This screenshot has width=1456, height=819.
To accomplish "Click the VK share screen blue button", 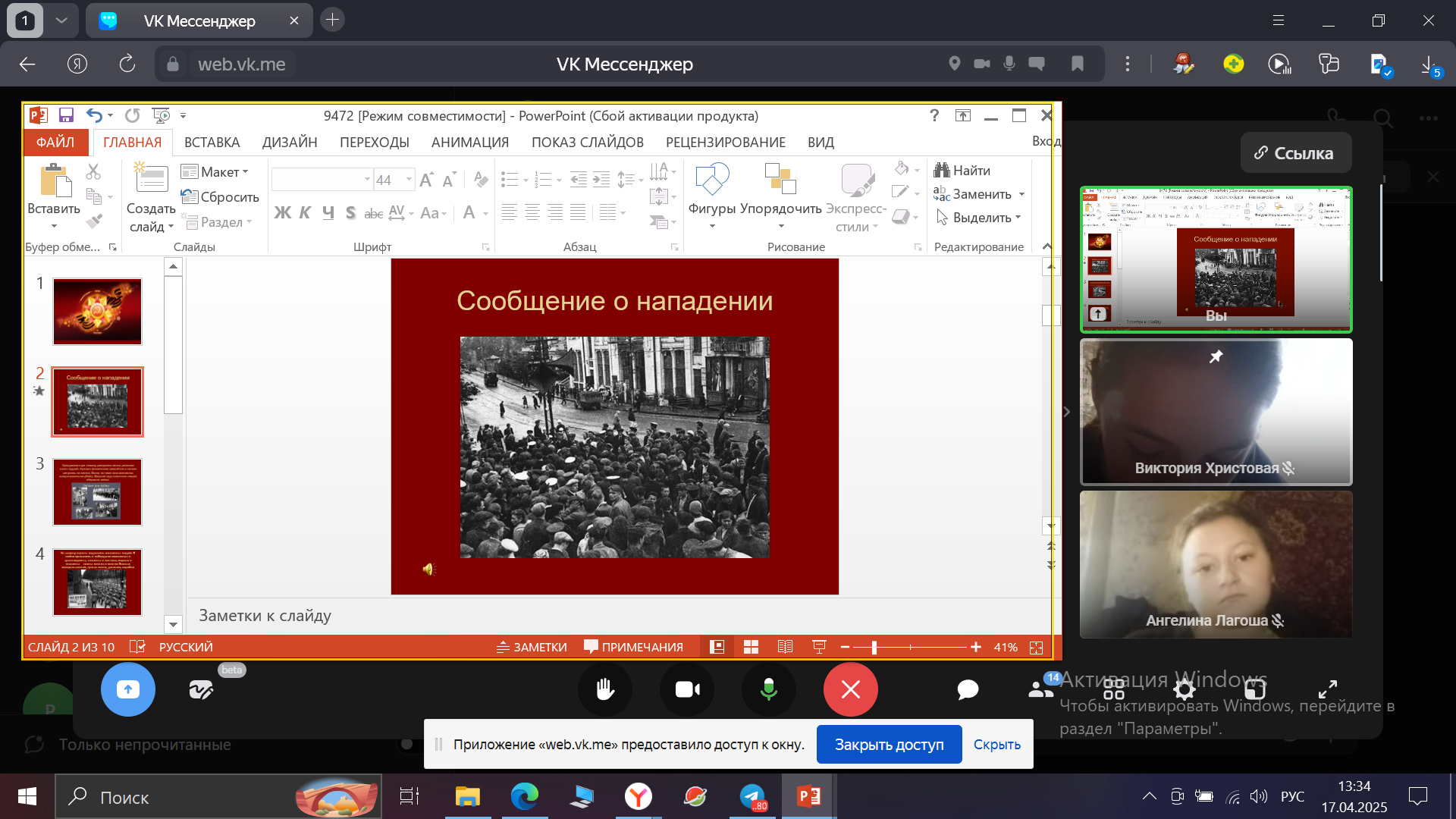I will tap(127, 689).
